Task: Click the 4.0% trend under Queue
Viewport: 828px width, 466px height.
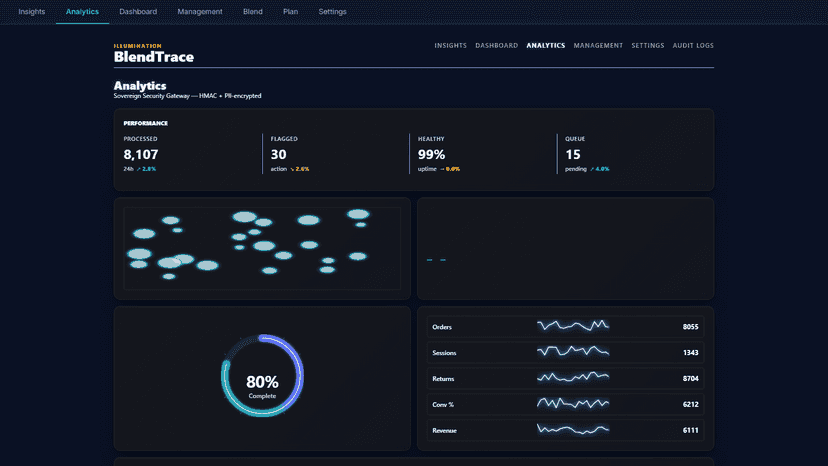Action: click(599, 169)
